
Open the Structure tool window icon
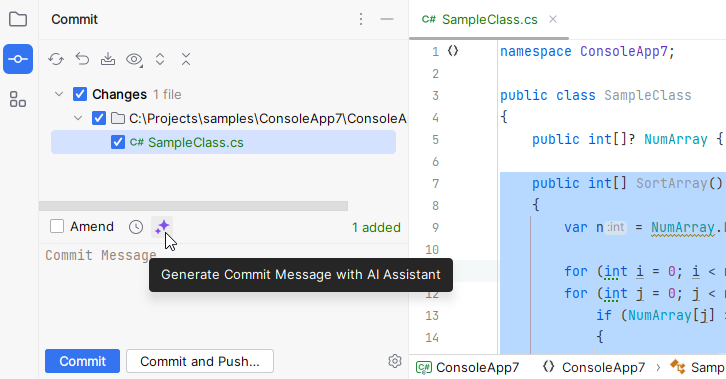[x=18, y=99]
